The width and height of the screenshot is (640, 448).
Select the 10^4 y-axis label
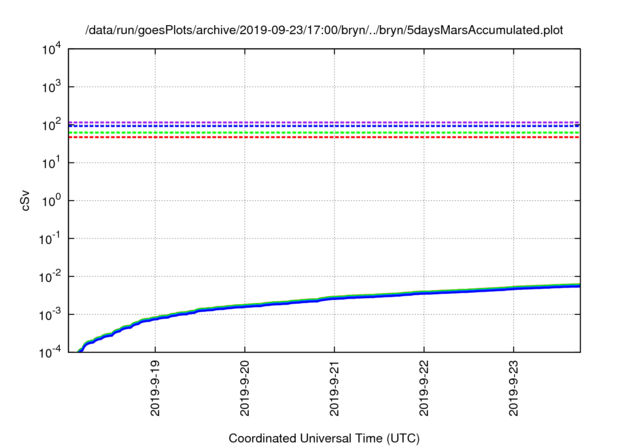pyautogui.click(x=51, y=50)
